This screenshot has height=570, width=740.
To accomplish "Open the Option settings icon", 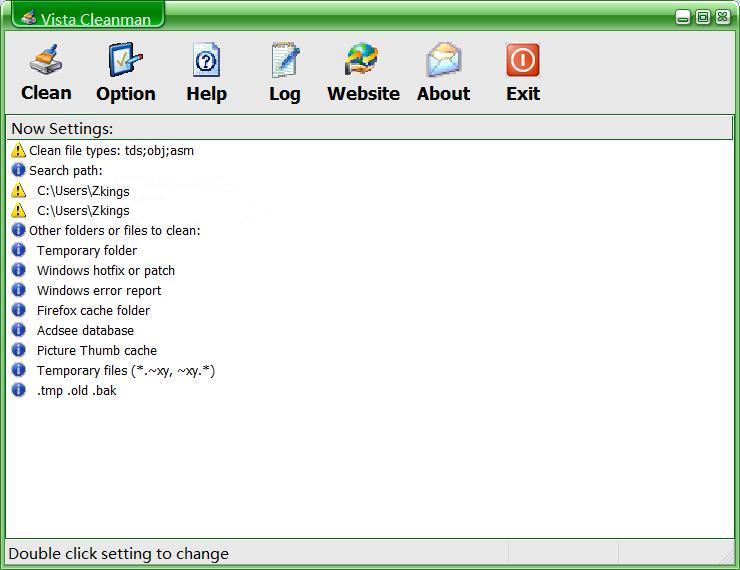I will tap(126, 61).
